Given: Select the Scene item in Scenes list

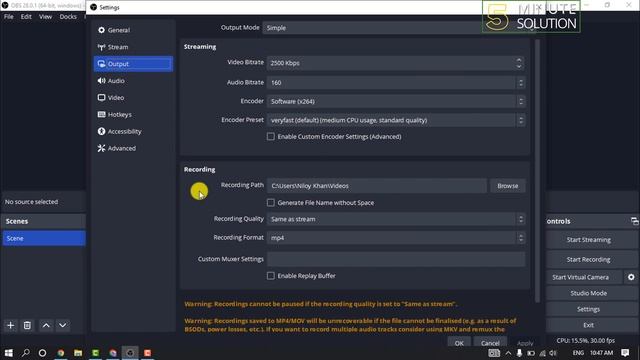Looking at the screenshot, I should tap(44, 238).
